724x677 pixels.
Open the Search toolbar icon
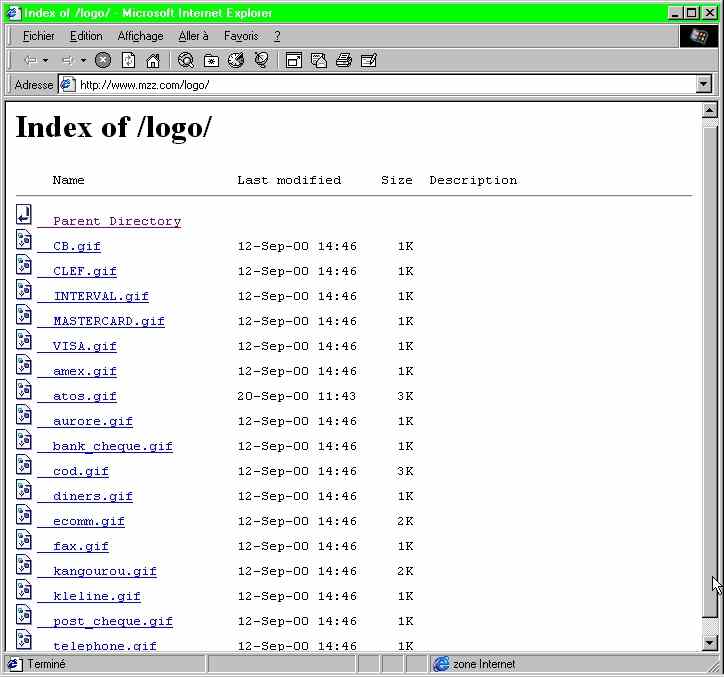(x=186, y=60)
